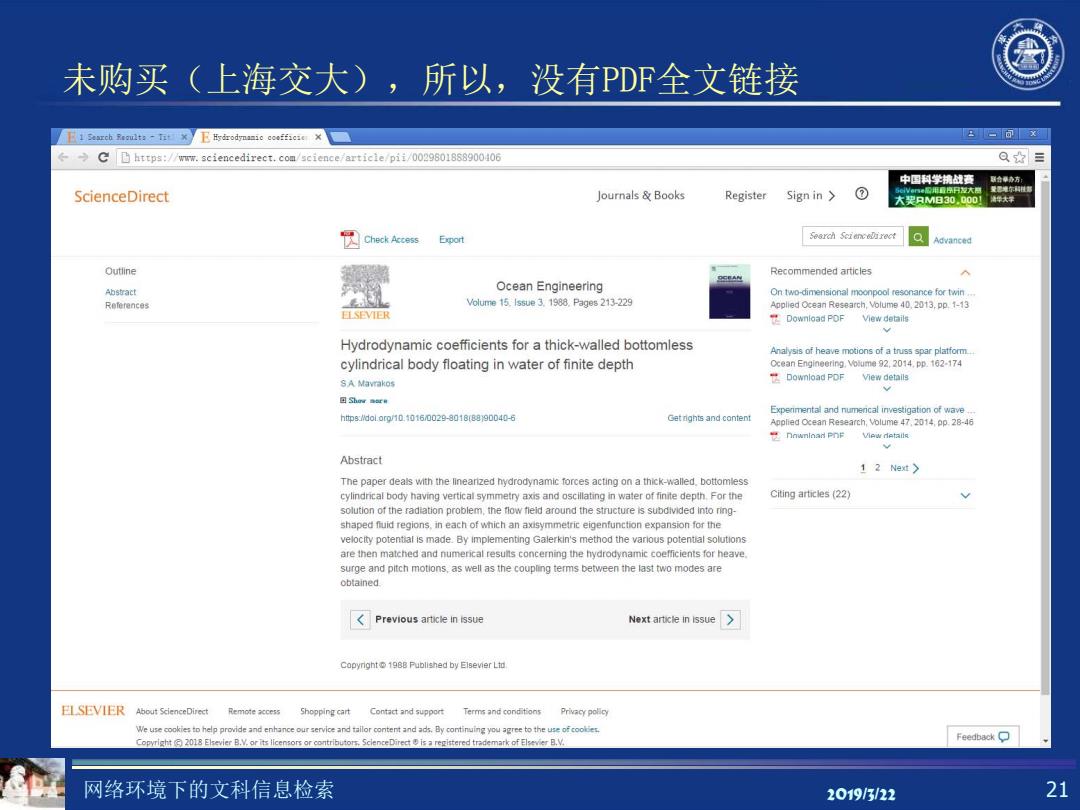Click the footer ELSEVIER logo
The width and height of the screenshot is (1080, 810).
point(93,711)
